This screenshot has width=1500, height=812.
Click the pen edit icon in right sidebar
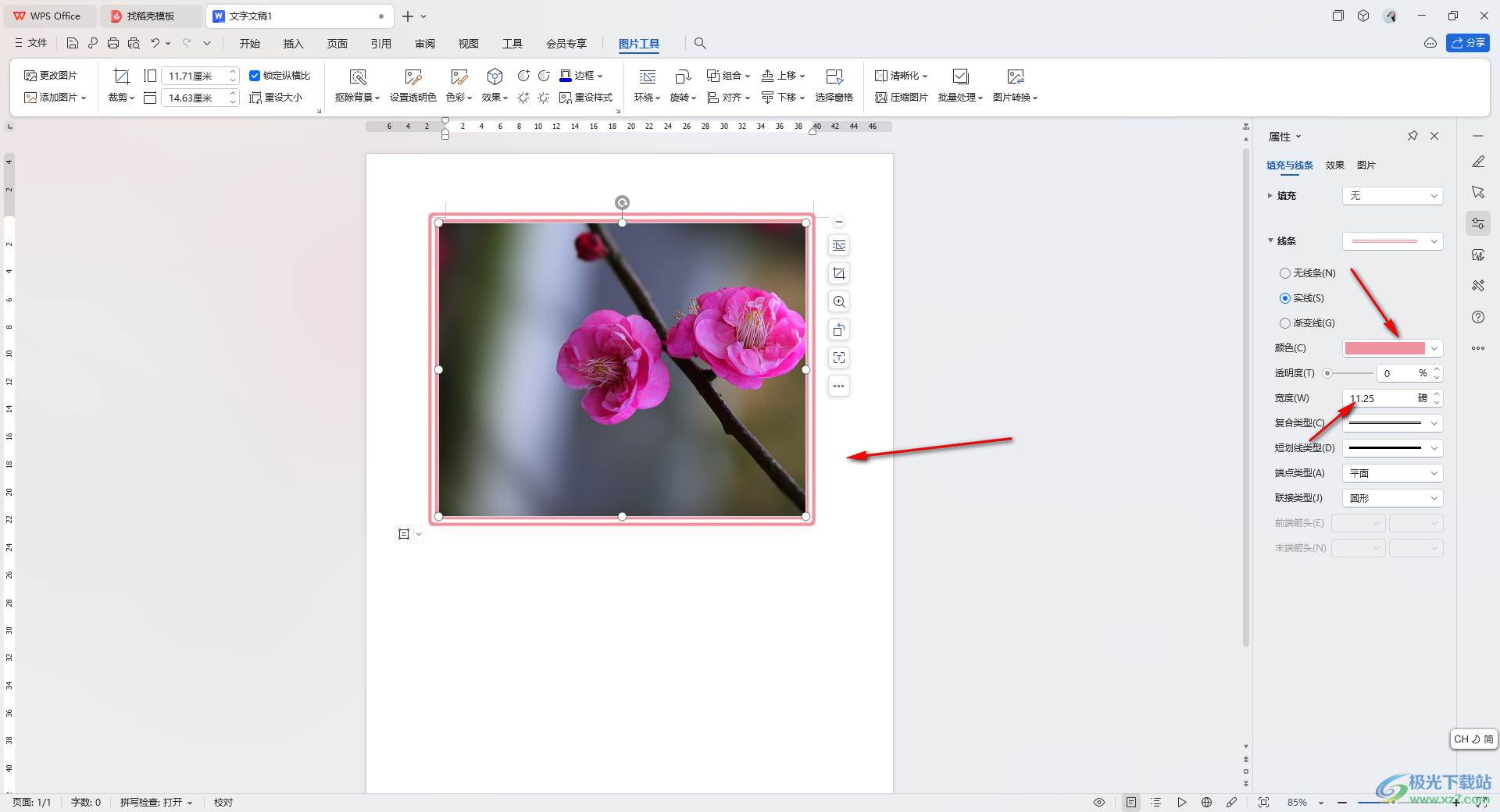click(x=1478, y=162)
